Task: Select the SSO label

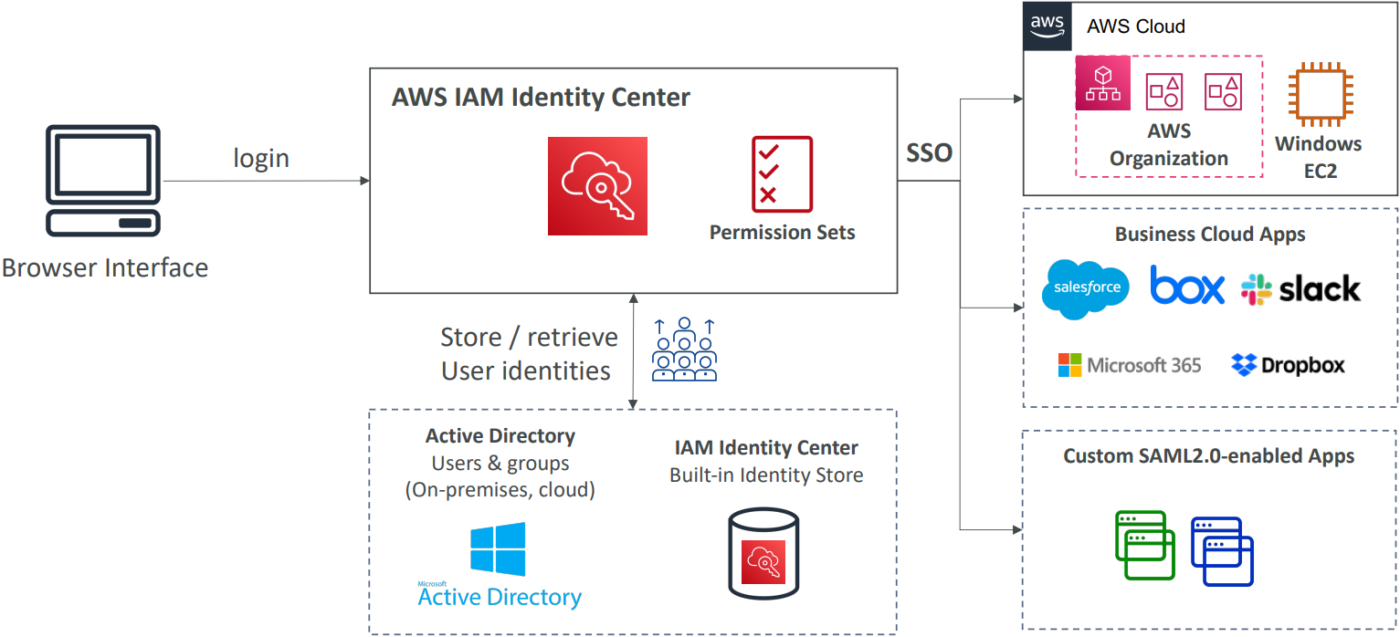Action: click(x=929, y=154)
